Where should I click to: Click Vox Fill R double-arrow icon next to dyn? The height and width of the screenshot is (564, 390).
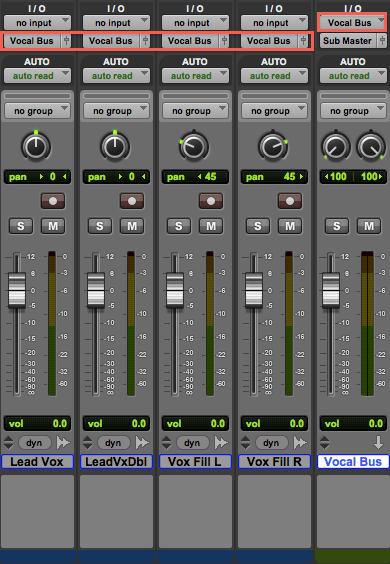[300, 443]
